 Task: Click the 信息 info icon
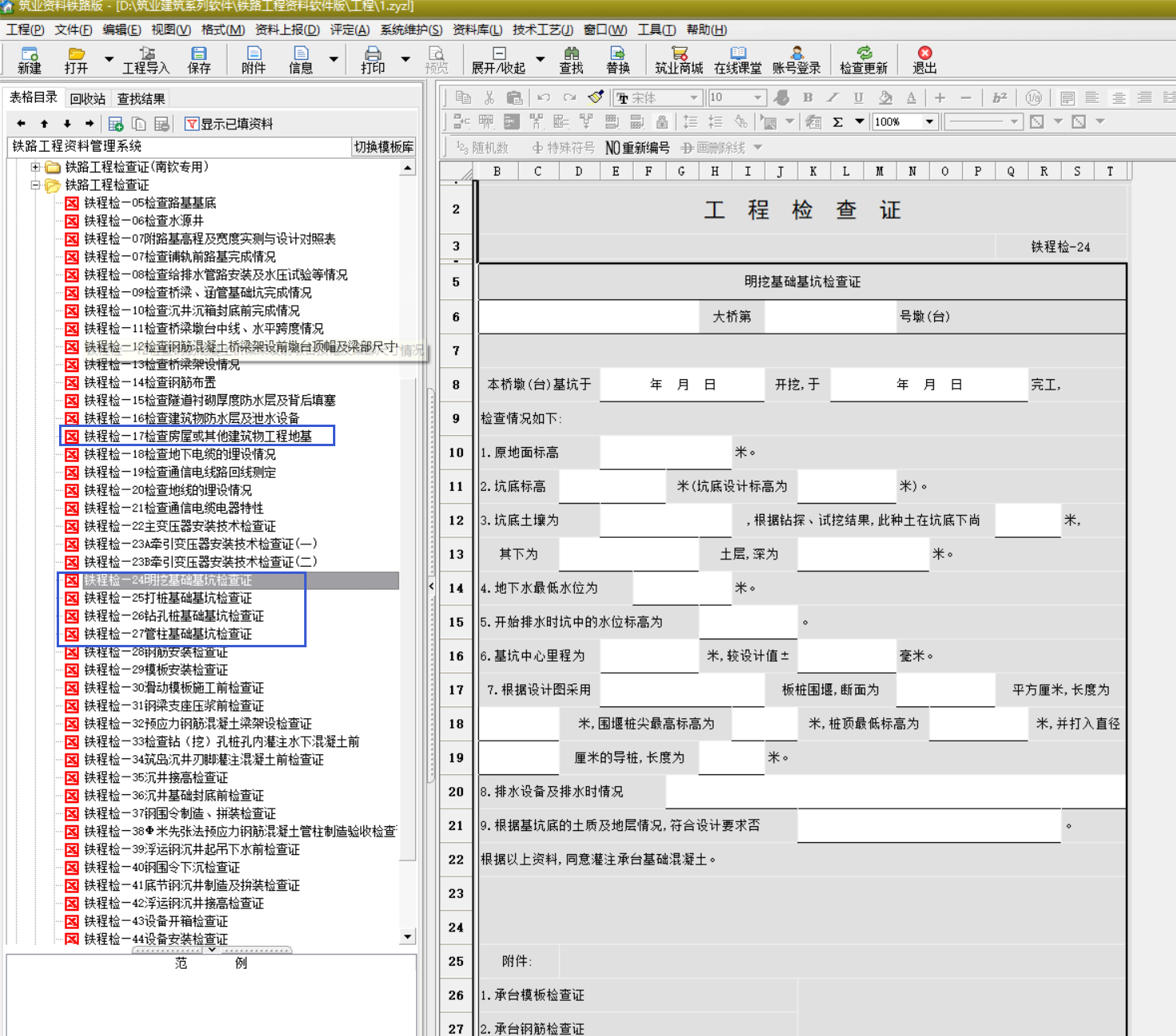pyautogui.click(x=300, y=54)
